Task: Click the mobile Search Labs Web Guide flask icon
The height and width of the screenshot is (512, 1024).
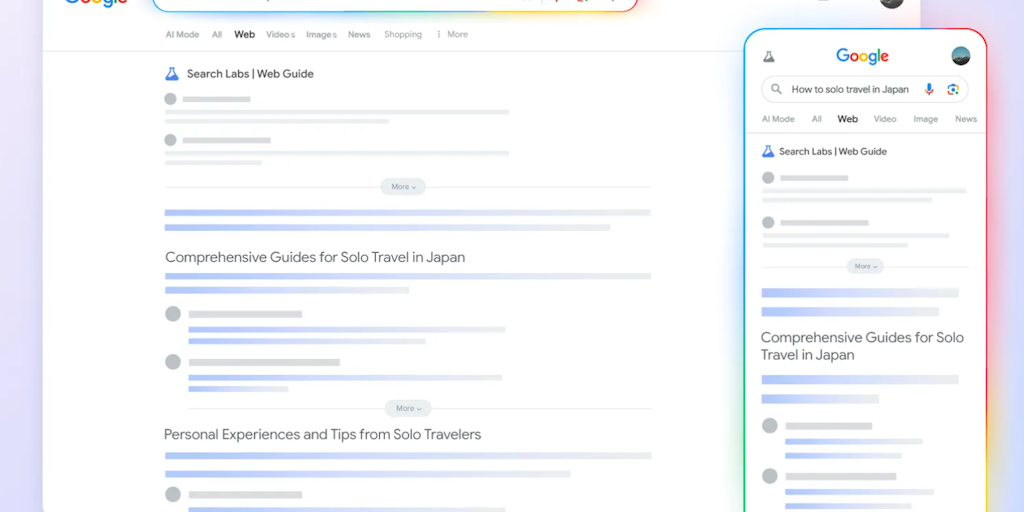Action: 768,152
